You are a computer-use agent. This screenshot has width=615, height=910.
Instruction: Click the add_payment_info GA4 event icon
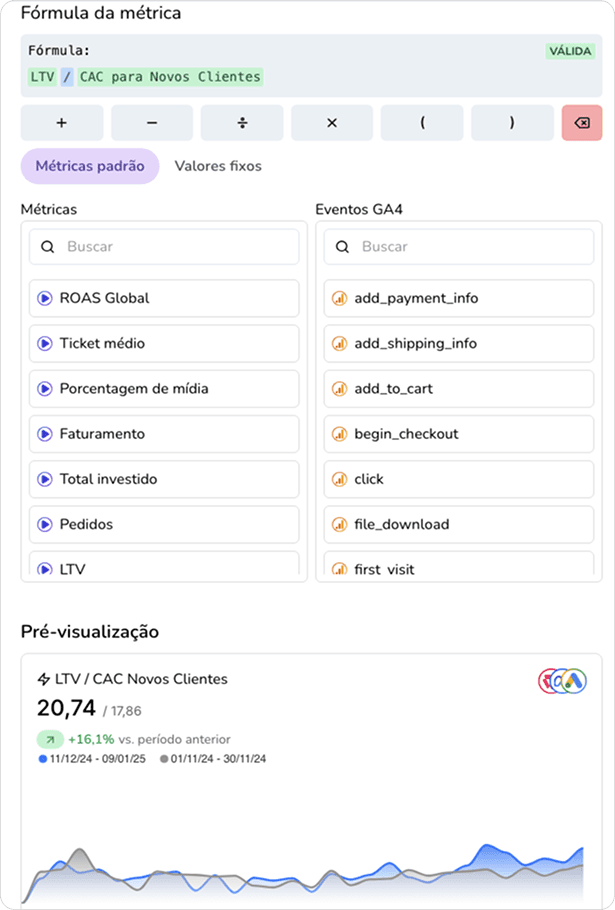tap(339, 298)
